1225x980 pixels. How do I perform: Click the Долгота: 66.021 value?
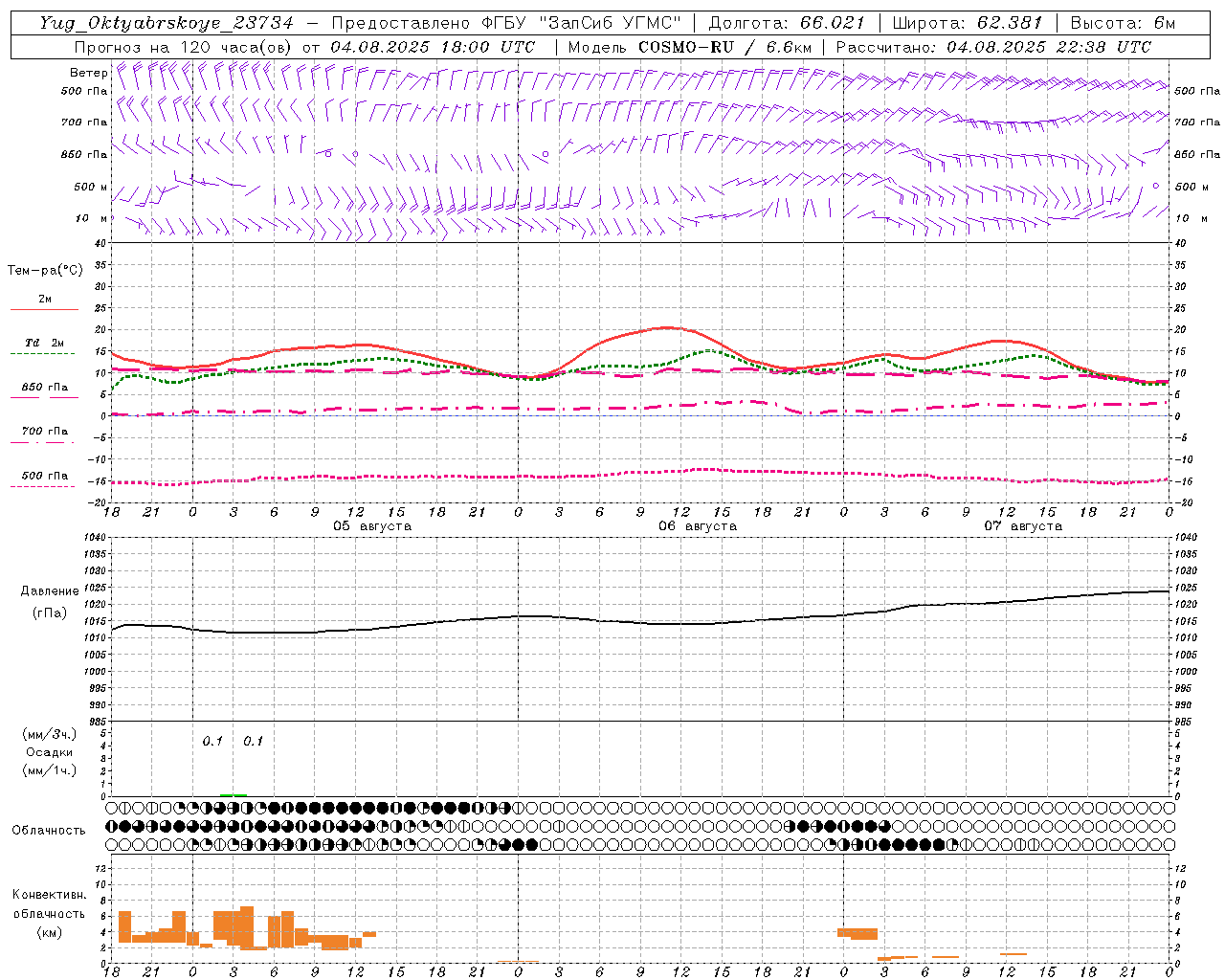point(787,23)
